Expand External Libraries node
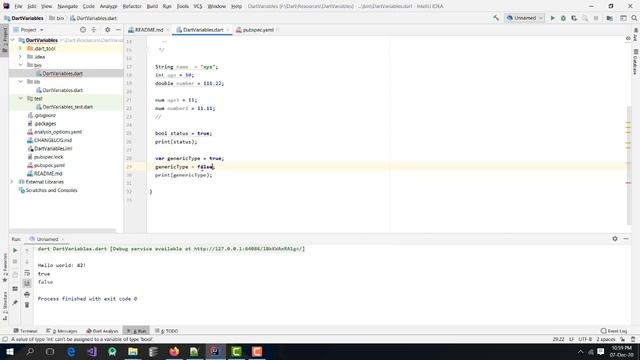The height and width of the screenshot is (360, 640). 13,182
